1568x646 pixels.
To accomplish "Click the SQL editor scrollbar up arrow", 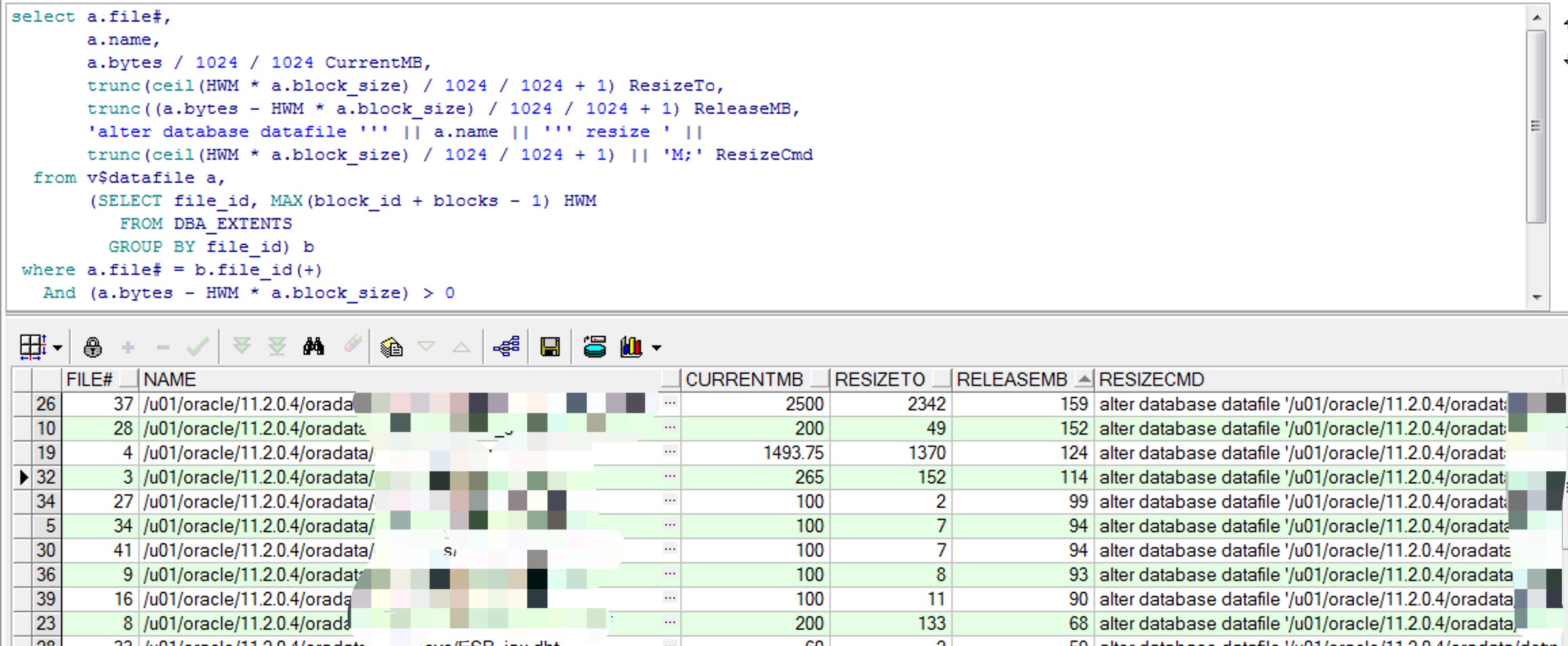I will click(1536, 18).
